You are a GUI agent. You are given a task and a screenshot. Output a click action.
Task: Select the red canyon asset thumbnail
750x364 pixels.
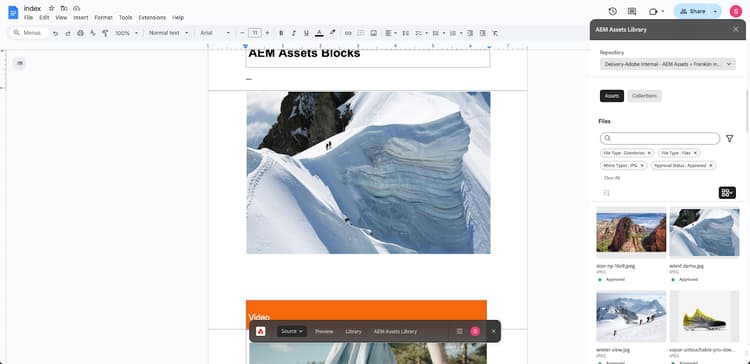pos(631,232)
